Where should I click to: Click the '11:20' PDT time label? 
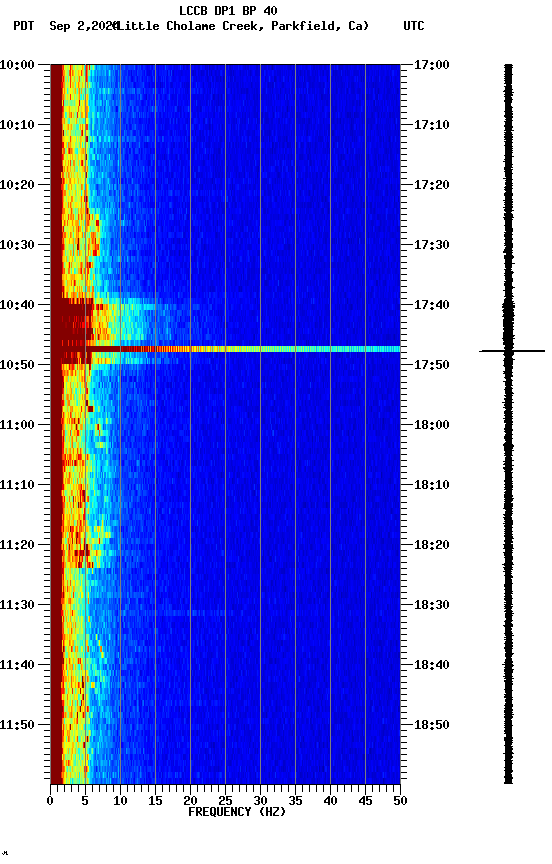click(17, 545)
